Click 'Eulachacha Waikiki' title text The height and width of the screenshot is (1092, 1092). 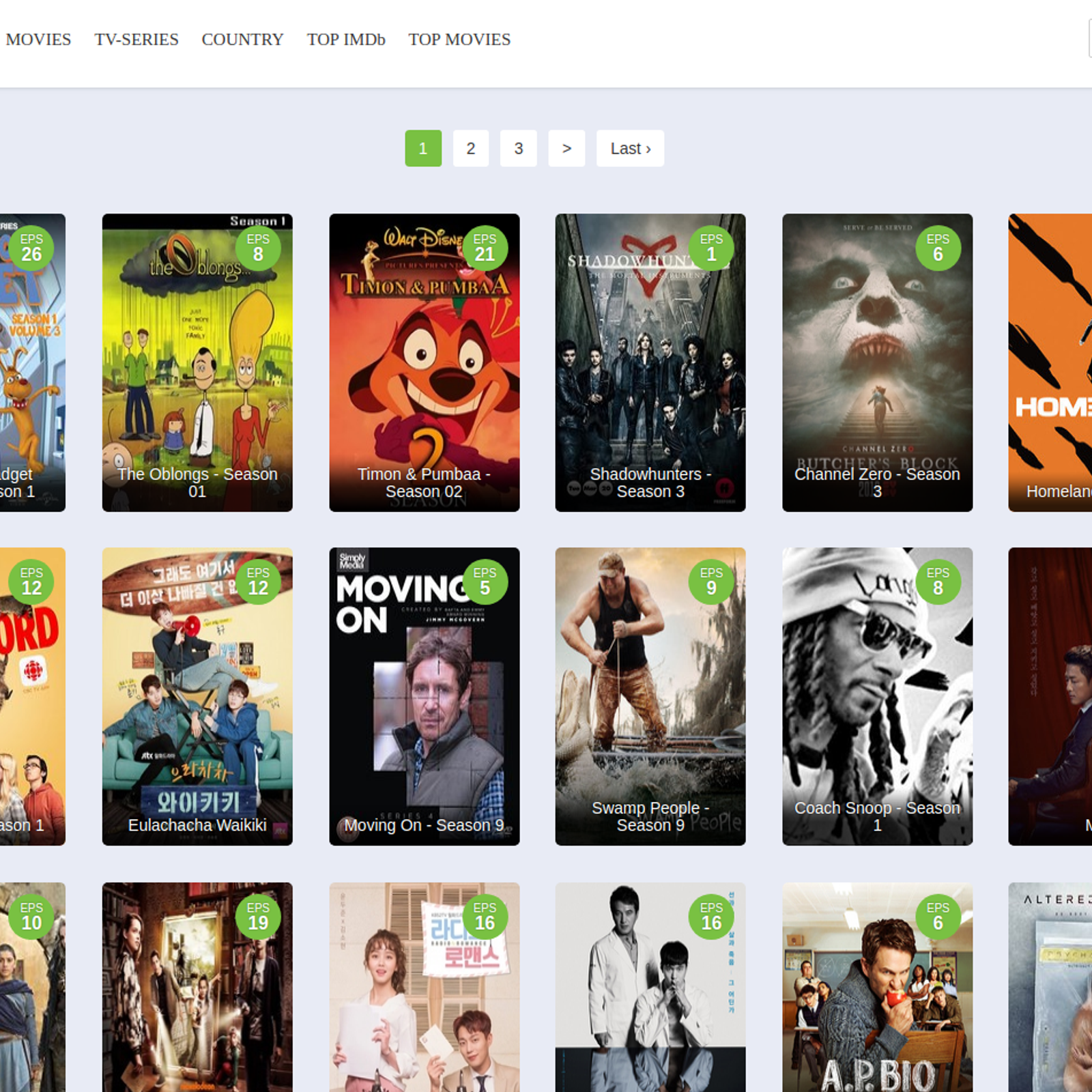point(197,825)
